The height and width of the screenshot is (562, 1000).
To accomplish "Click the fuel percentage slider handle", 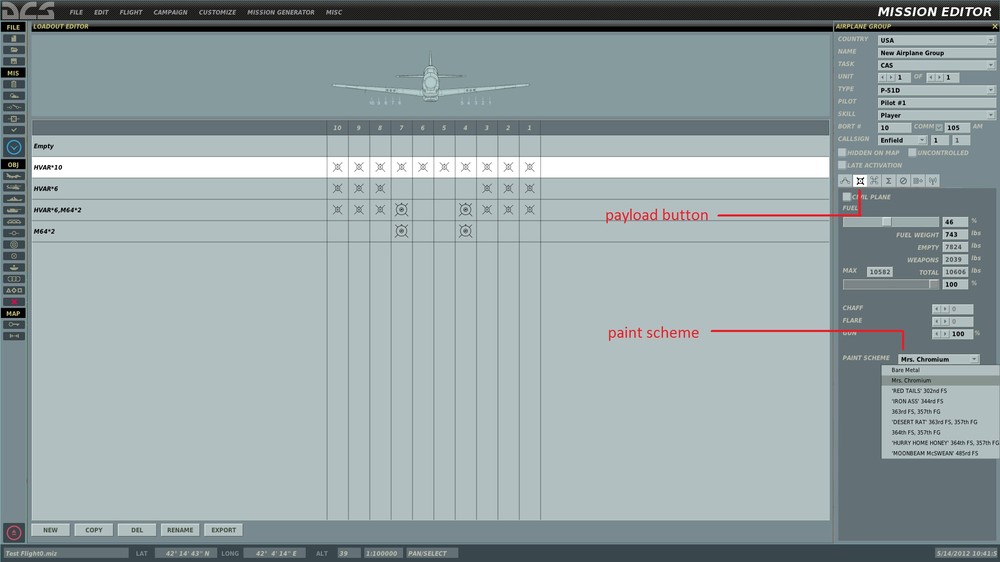I will (x=886, y=221).
